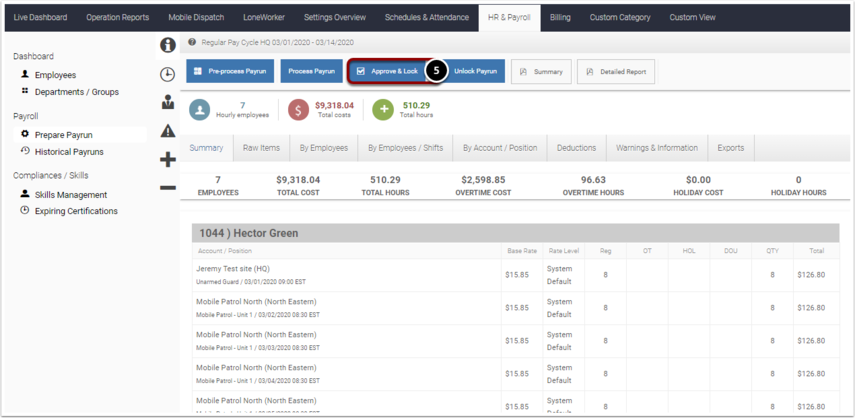Click the person icon in vertical toolbar
The height and width of the screenshot is (418, 855).
click(x=167, y=102)
